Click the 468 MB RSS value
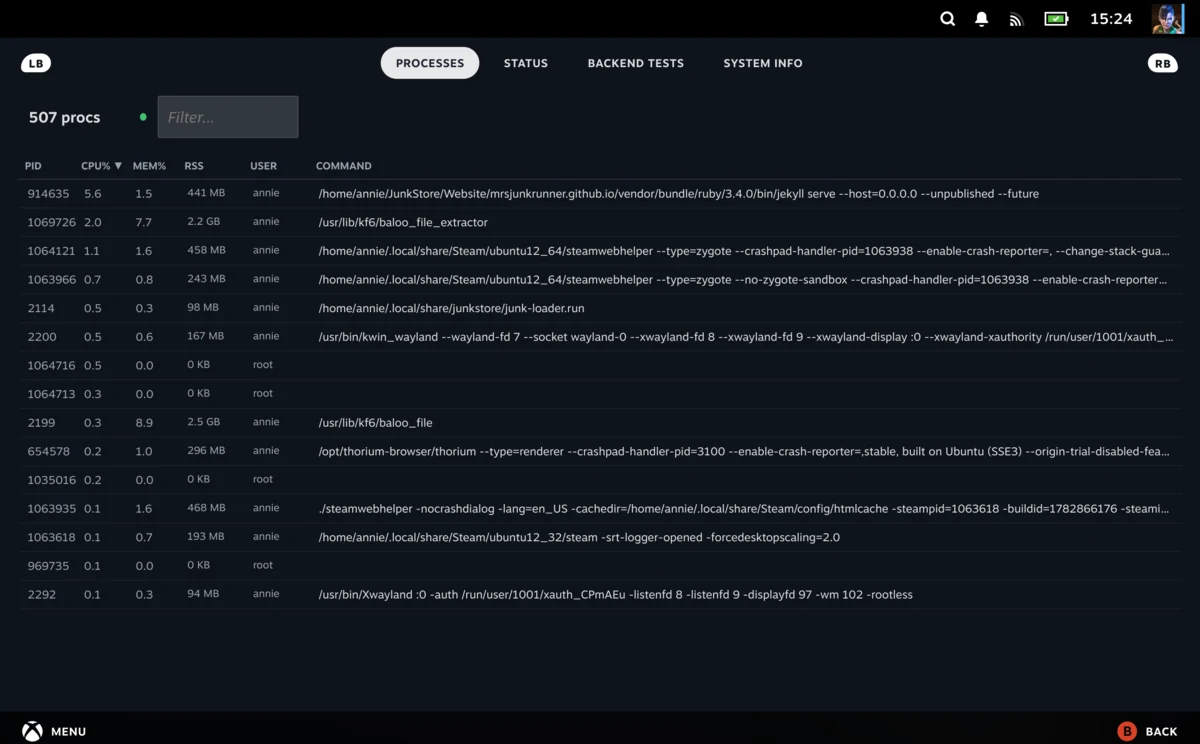Viewport: 1200px width, 744px height. 206,508
